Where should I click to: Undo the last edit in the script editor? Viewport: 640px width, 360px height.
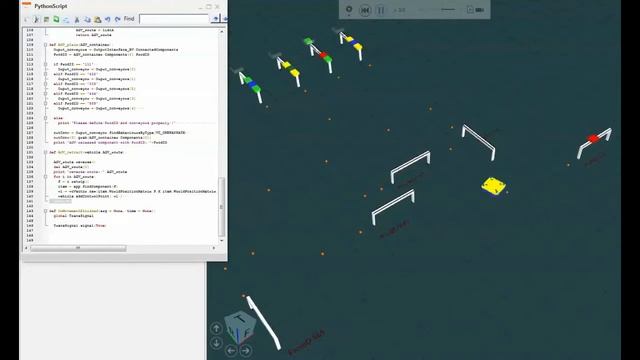[x=107, y=19]
